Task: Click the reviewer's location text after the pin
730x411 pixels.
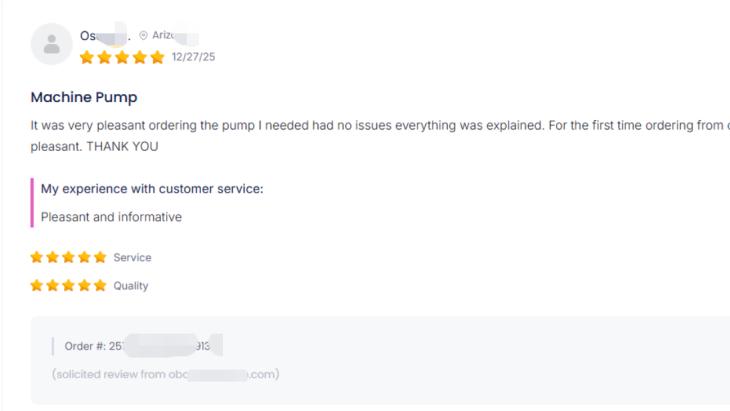Action: coord(164,35)
